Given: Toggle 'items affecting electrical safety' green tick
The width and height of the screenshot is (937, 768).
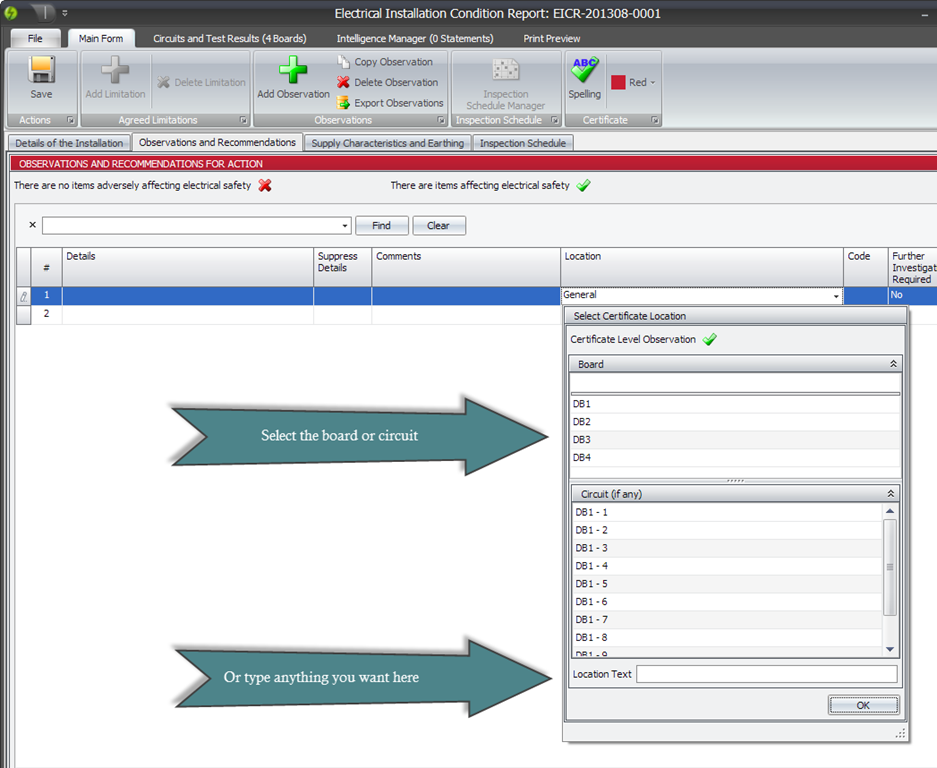Looking at the screenshot, I should coord(584,185).
